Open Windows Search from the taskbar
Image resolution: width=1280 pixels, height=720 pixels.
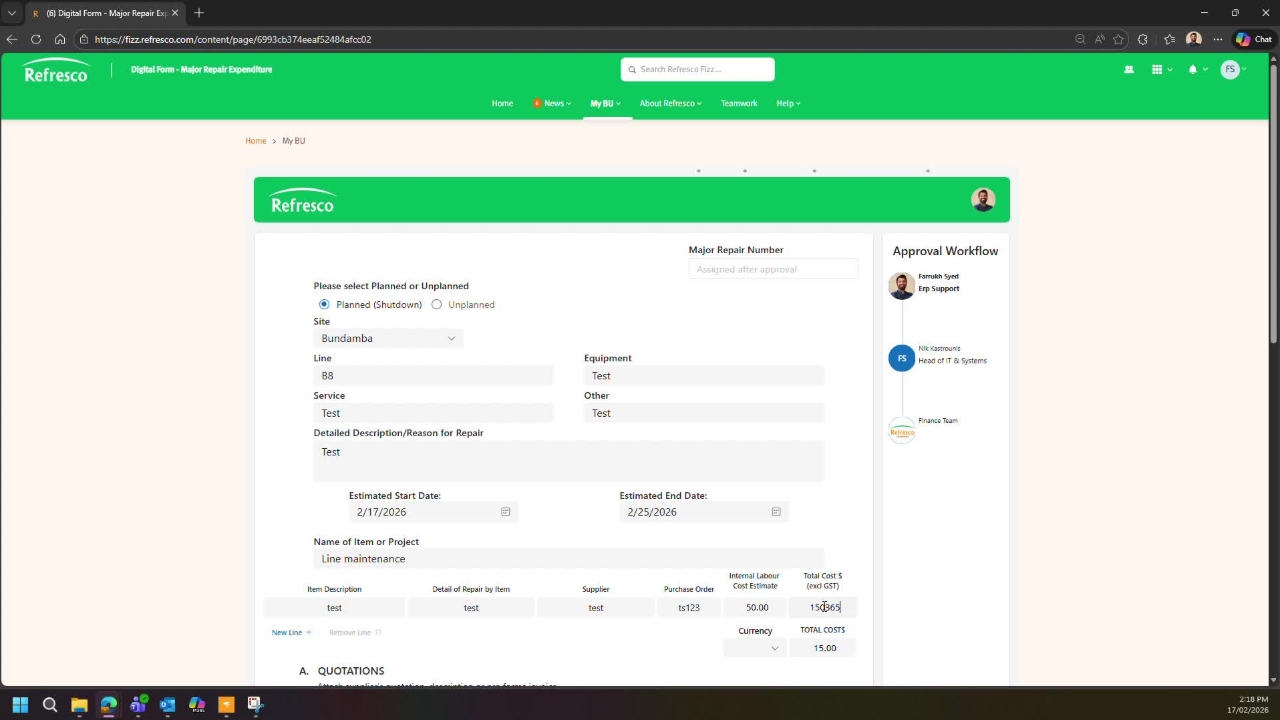pyautogui.click(x=50, y=705)
